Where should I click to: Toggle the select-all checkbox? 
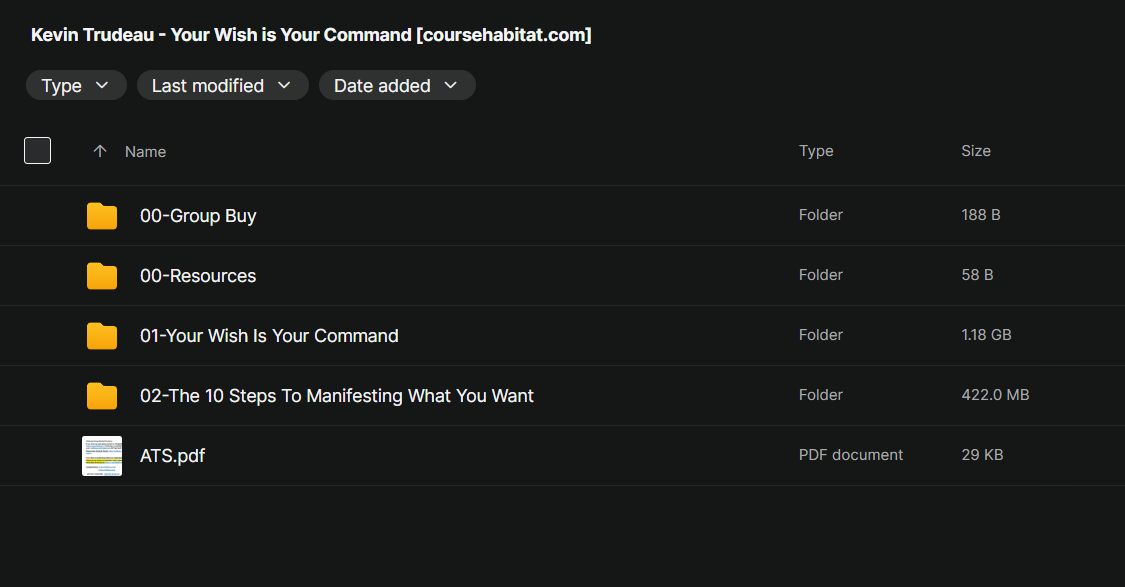click(x=37, y=151)
